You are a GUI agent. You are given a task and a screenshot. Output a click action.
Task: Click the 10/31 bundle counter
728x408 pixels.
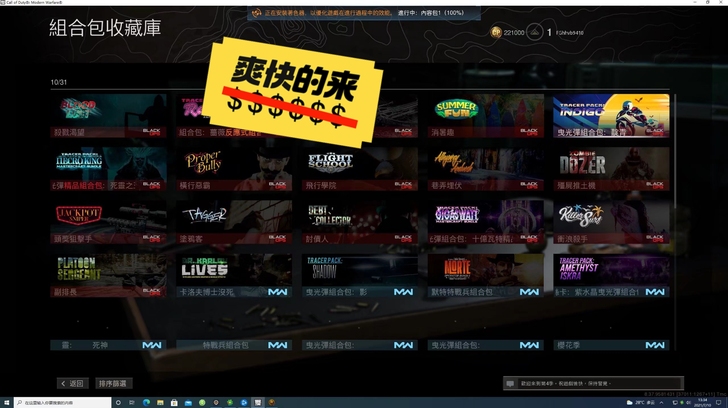pos(58,82)
